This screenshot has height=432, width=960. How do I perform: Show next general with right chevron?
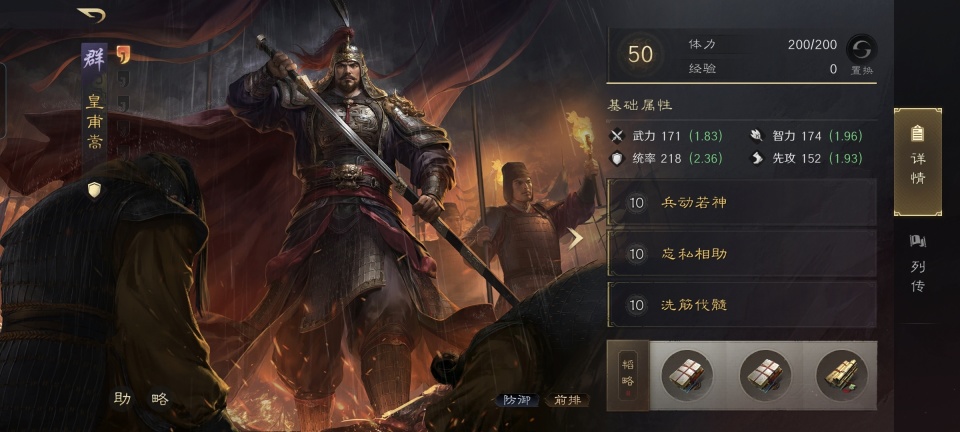click(575, 239)
